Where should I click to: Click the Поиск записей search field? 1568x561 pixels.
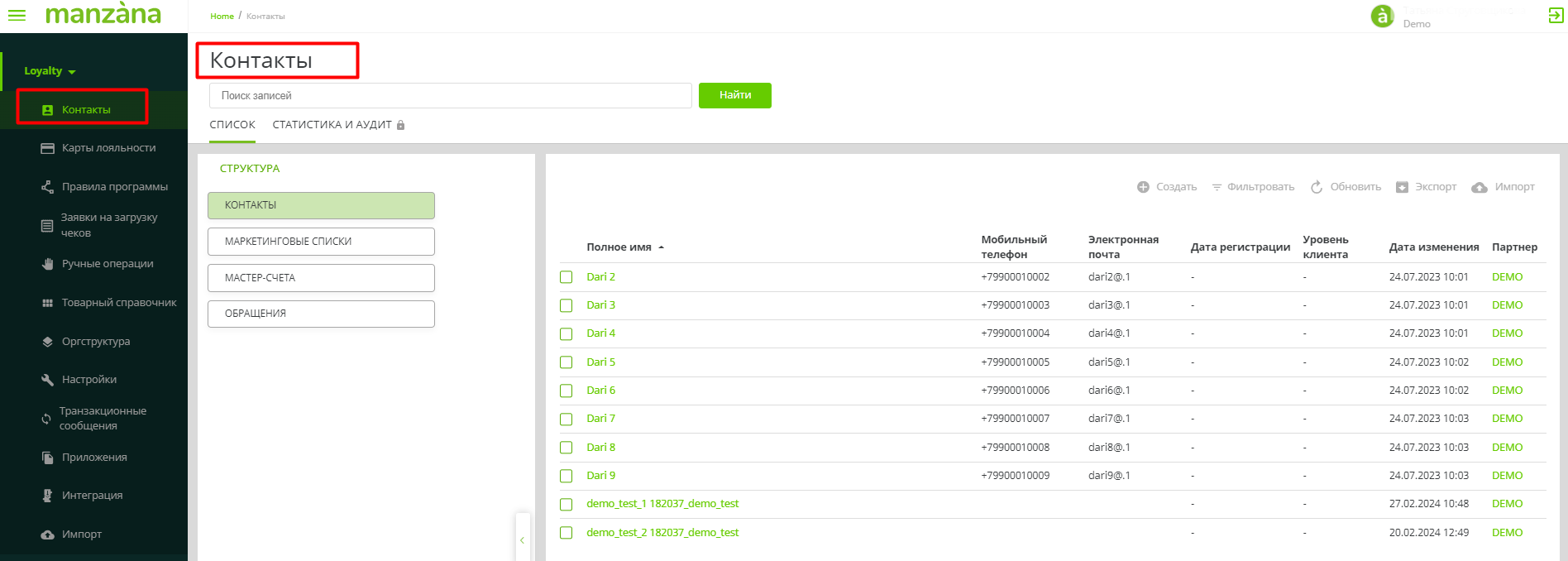450,96
